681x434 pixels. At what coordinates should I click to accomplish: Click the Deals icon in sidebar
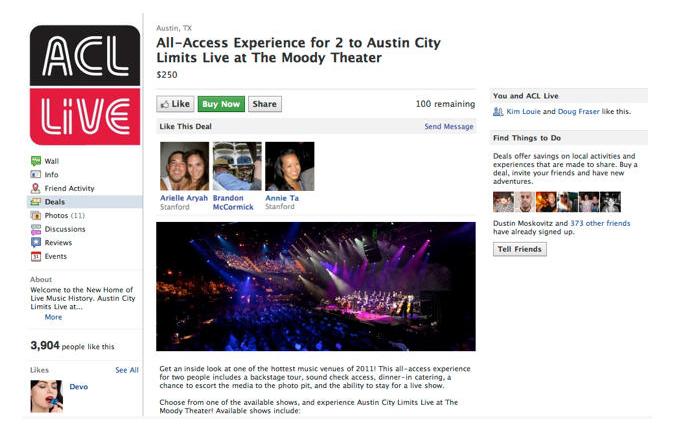pyautogui.click(x=36, y=202)
